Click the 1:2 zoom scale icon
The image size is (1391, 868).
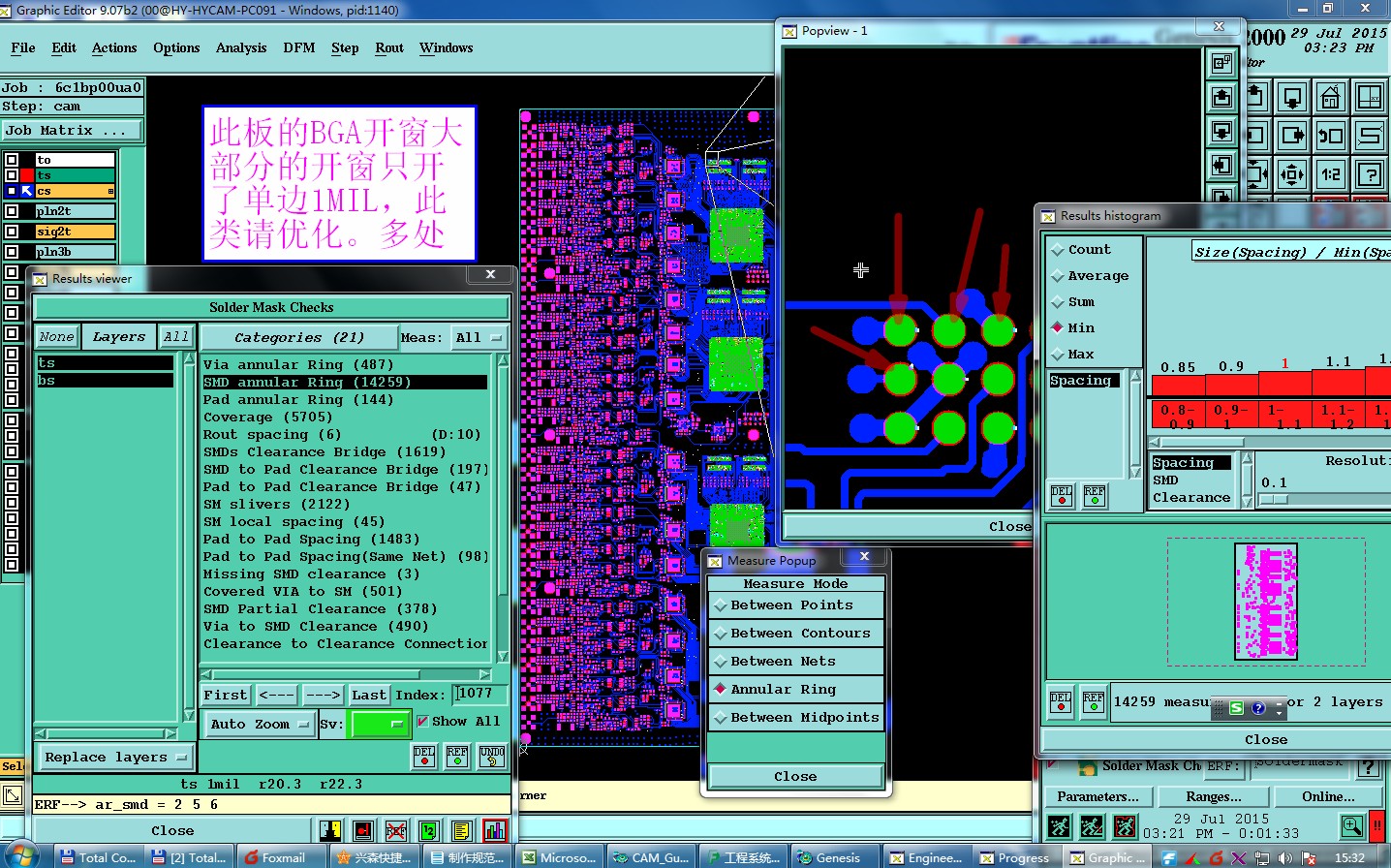point(1331,174)
